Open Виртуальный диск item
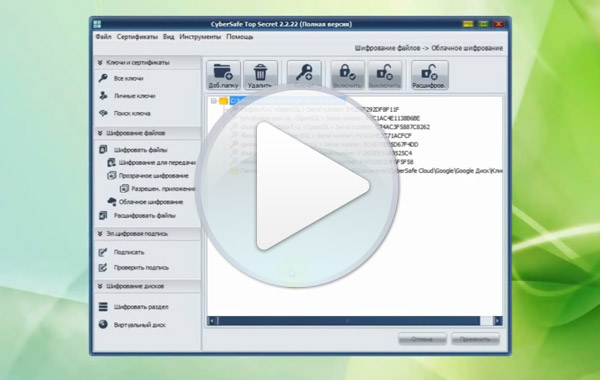The width and height of the screenshot is (600, 380). pos(132,325)
